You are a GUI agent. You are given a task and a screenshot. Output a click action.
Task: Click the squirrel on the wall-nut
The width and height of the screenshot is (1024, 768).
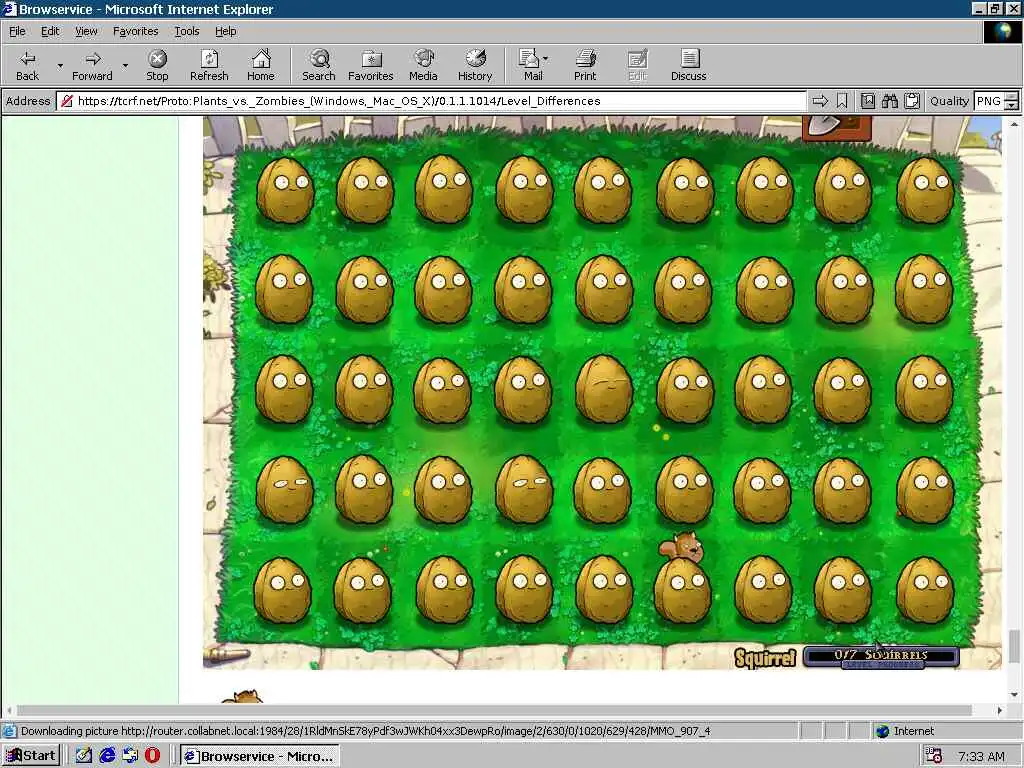pyautogui.click(x=682, y=547)
